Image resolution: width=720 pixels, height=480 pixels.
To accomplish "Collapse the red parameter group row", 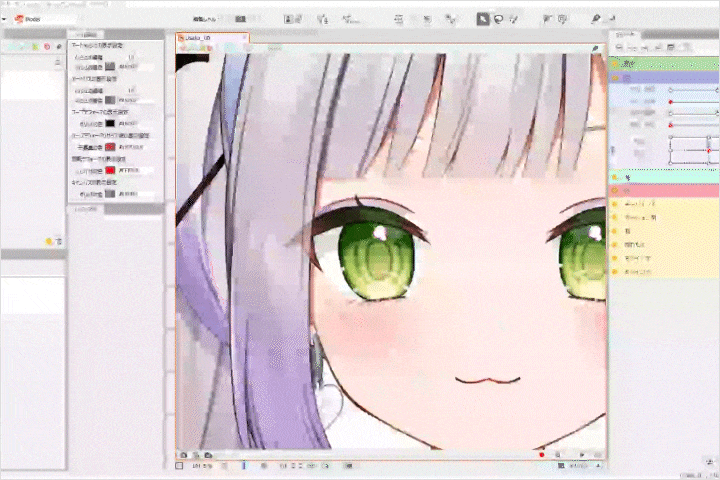I will pos(664,190).
